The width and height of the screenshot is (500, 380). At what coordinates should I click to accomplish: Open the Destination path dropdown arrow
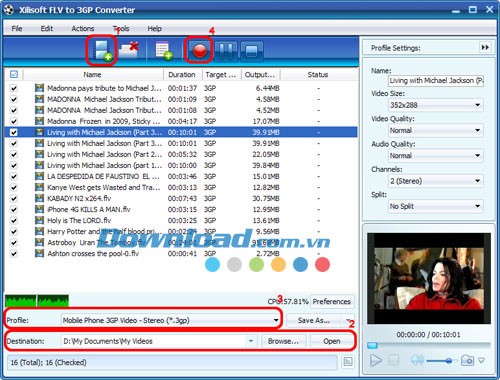[251, 341]
